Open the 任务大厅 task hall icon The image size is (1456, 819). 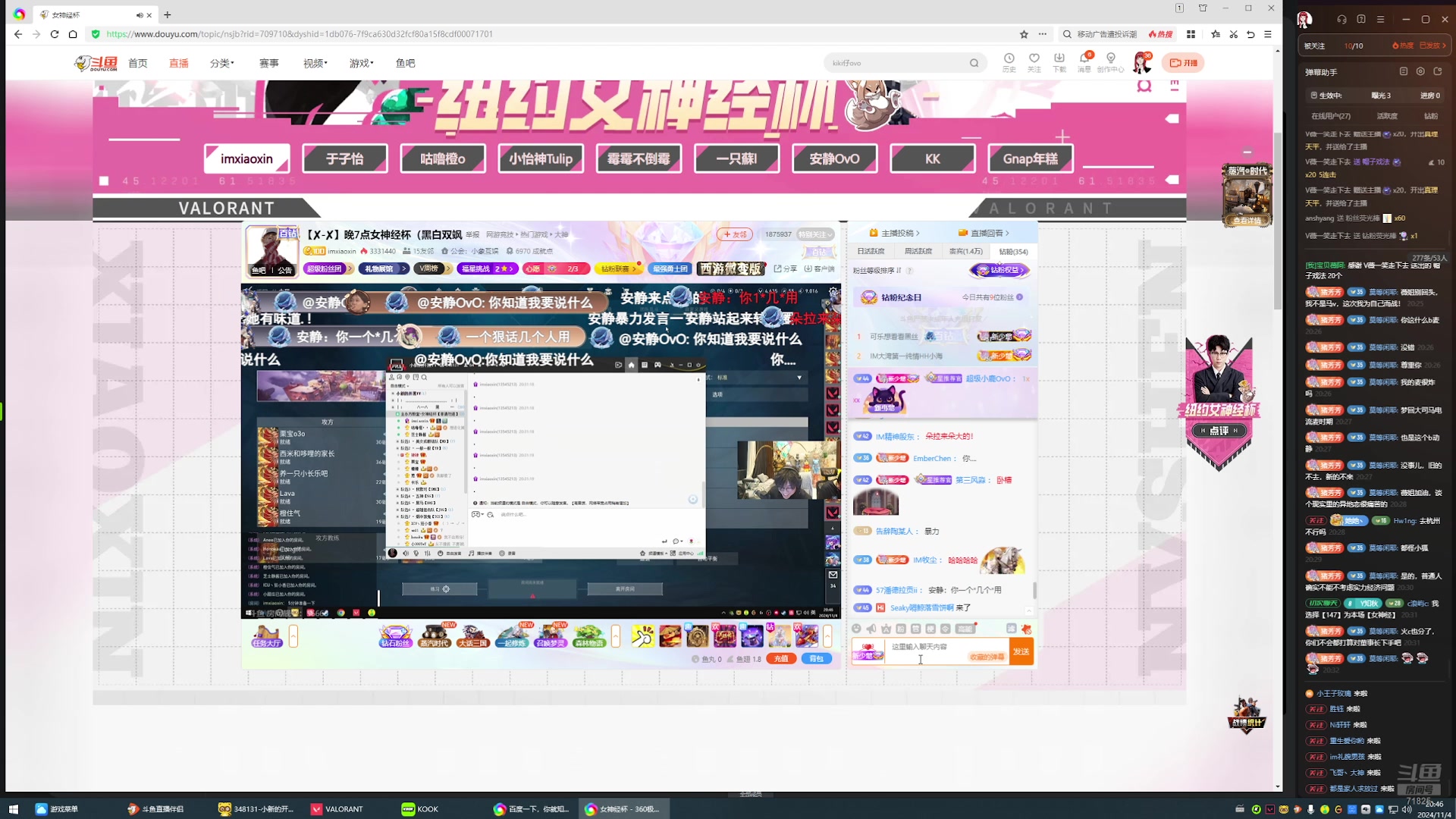[267, 636]
